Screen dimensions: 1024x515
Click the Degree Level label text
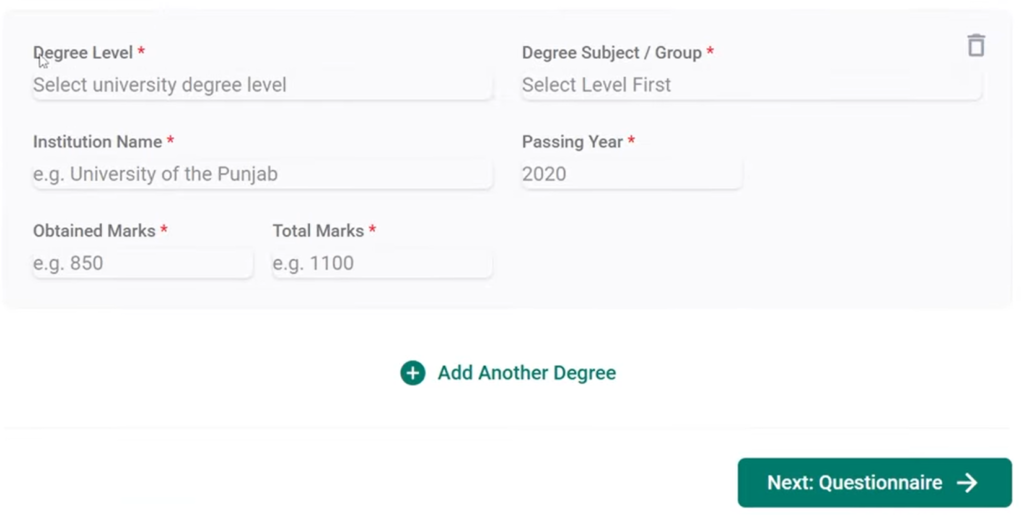click(x=83, y=52)
